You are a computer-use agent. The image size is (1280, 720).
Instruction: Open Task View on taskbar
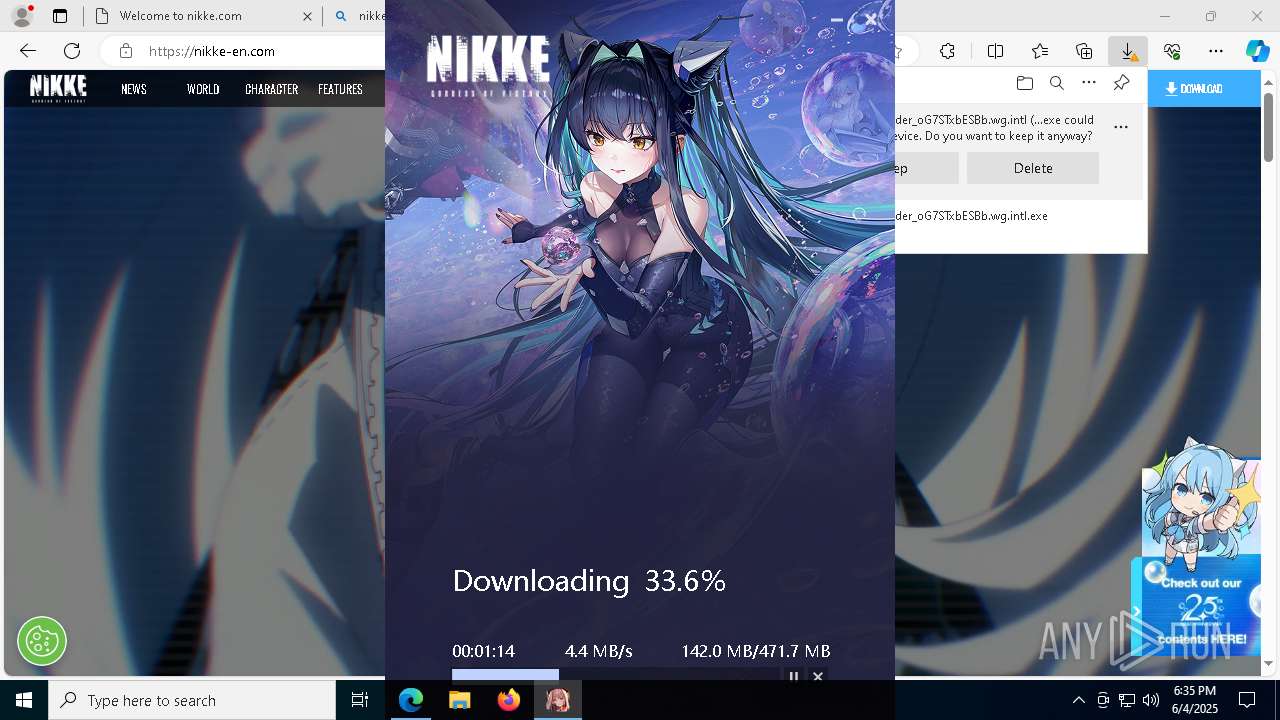(360, 700)
